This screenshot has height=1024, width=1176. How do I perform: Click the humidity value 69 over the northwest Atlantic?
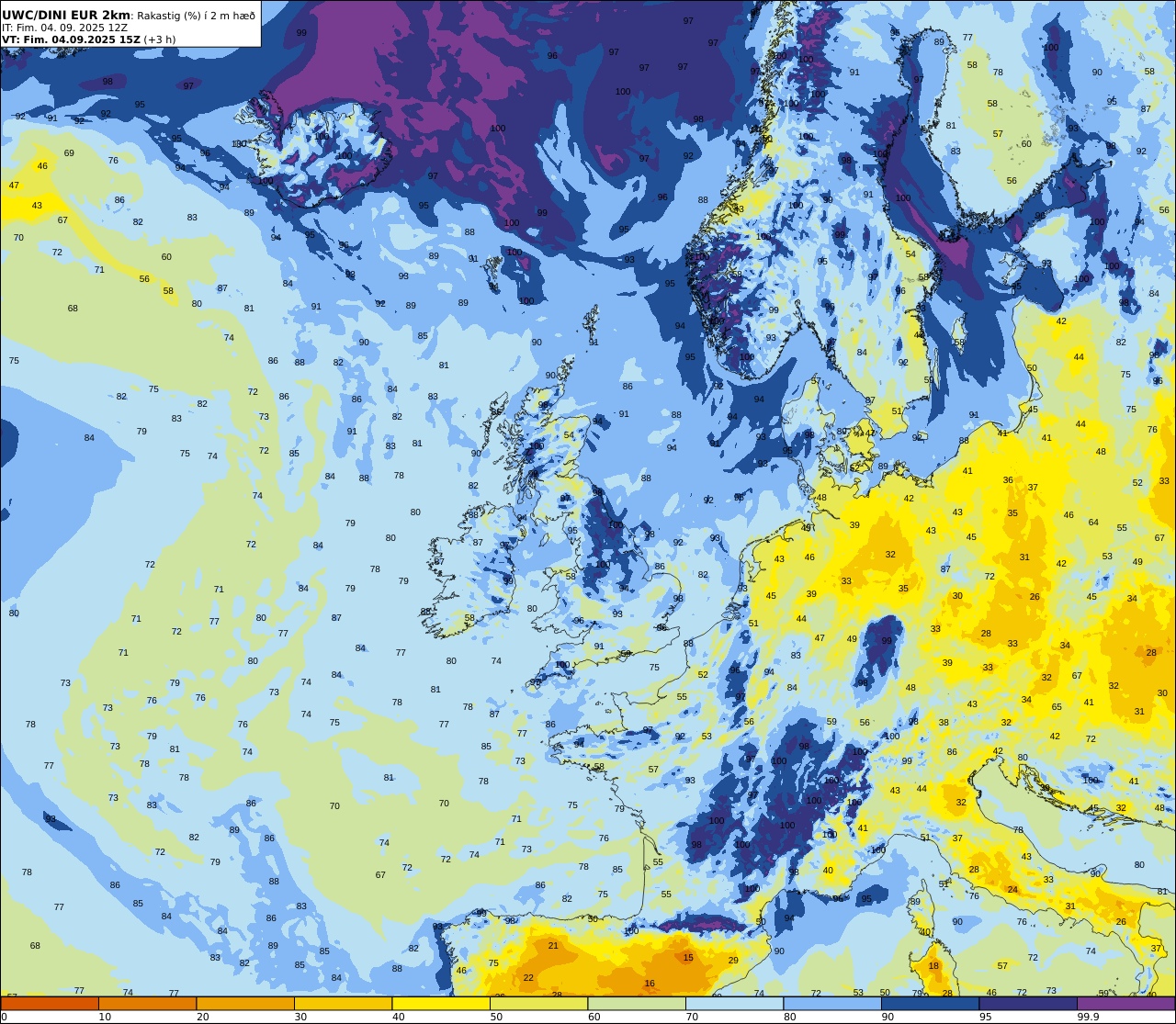(69, 152)
